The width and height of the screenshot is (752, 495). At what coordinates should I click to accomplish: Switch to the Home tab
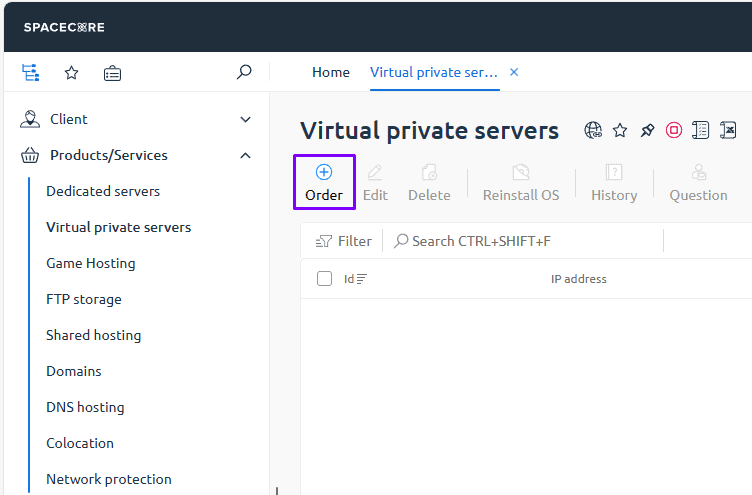click(x=331, y=72)
